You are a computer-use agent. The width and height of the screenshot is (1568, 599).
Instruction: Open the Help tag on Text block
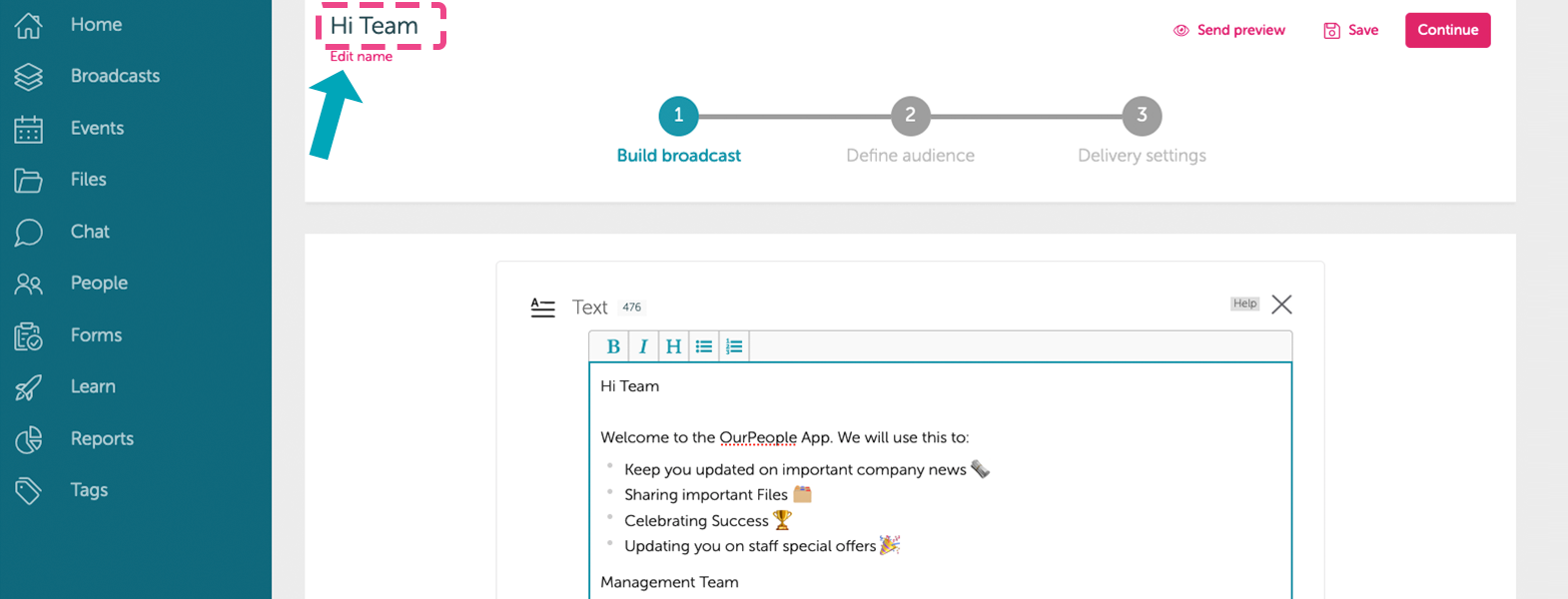[x=1244, y=303]
